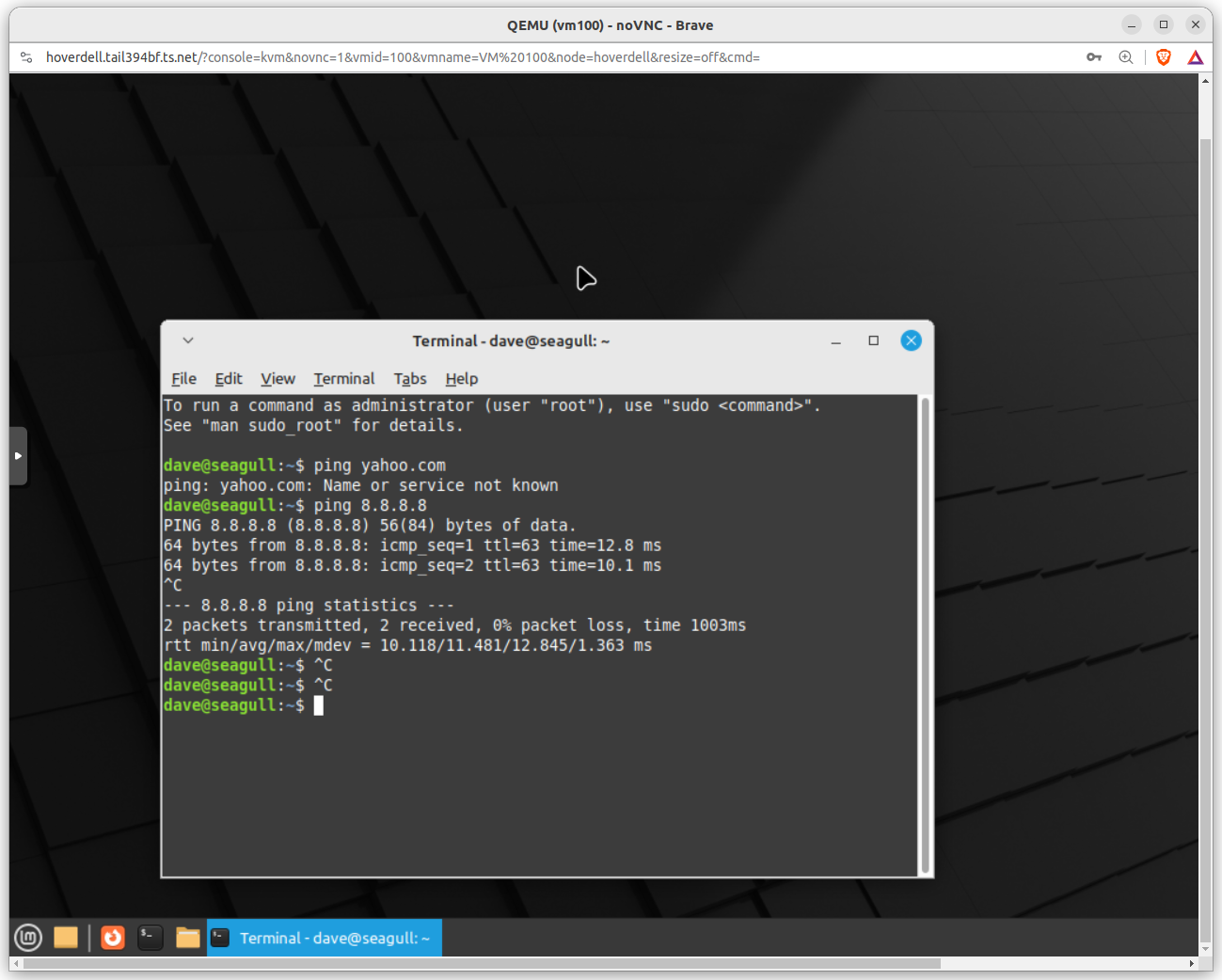This screenshot has width=1222, height=980.
Task: Open the File menu in Terminal
Action: point(184,379)
